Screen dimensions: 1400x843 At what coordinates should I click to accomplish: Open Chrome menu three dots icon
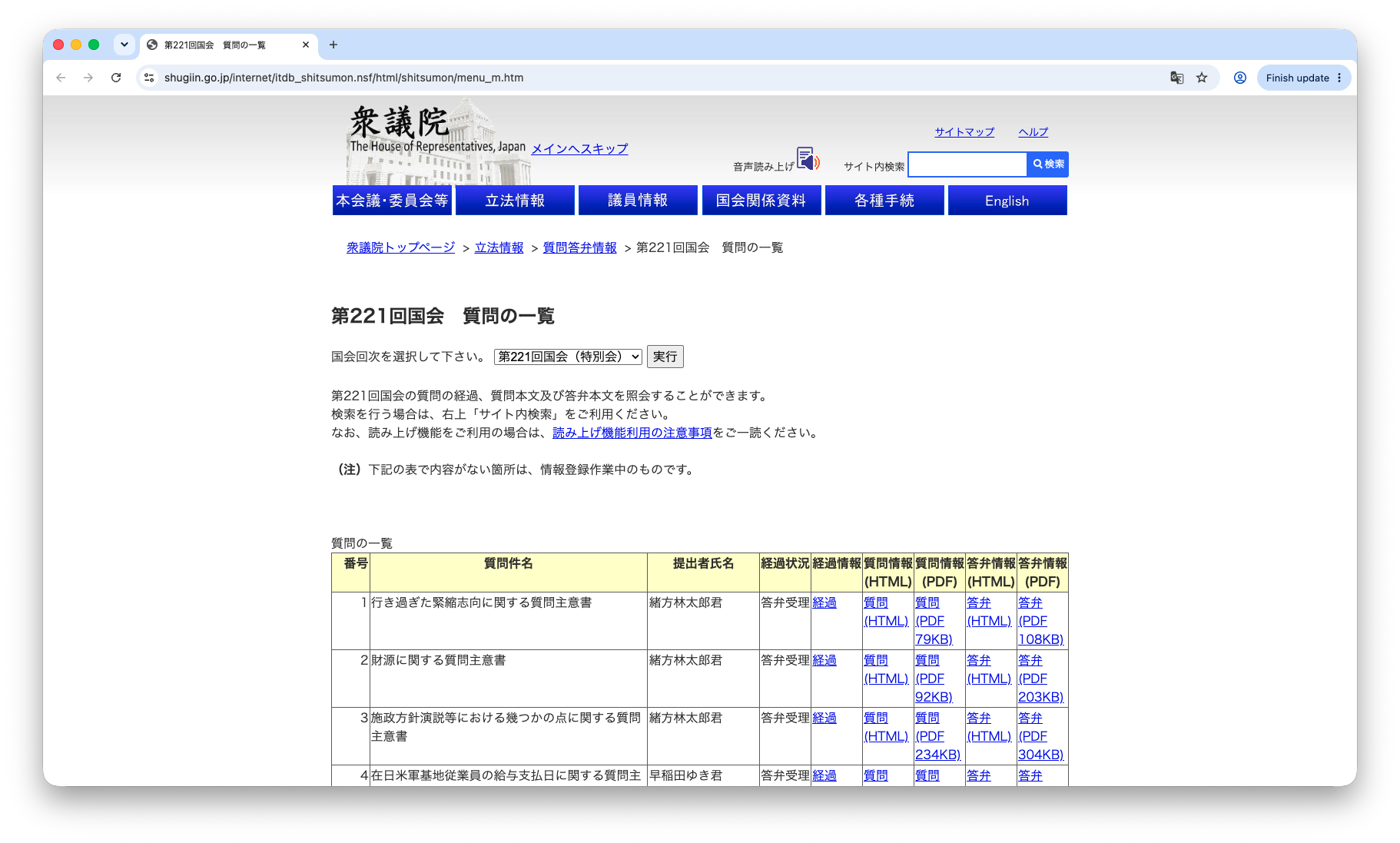tap(1339, 78)
